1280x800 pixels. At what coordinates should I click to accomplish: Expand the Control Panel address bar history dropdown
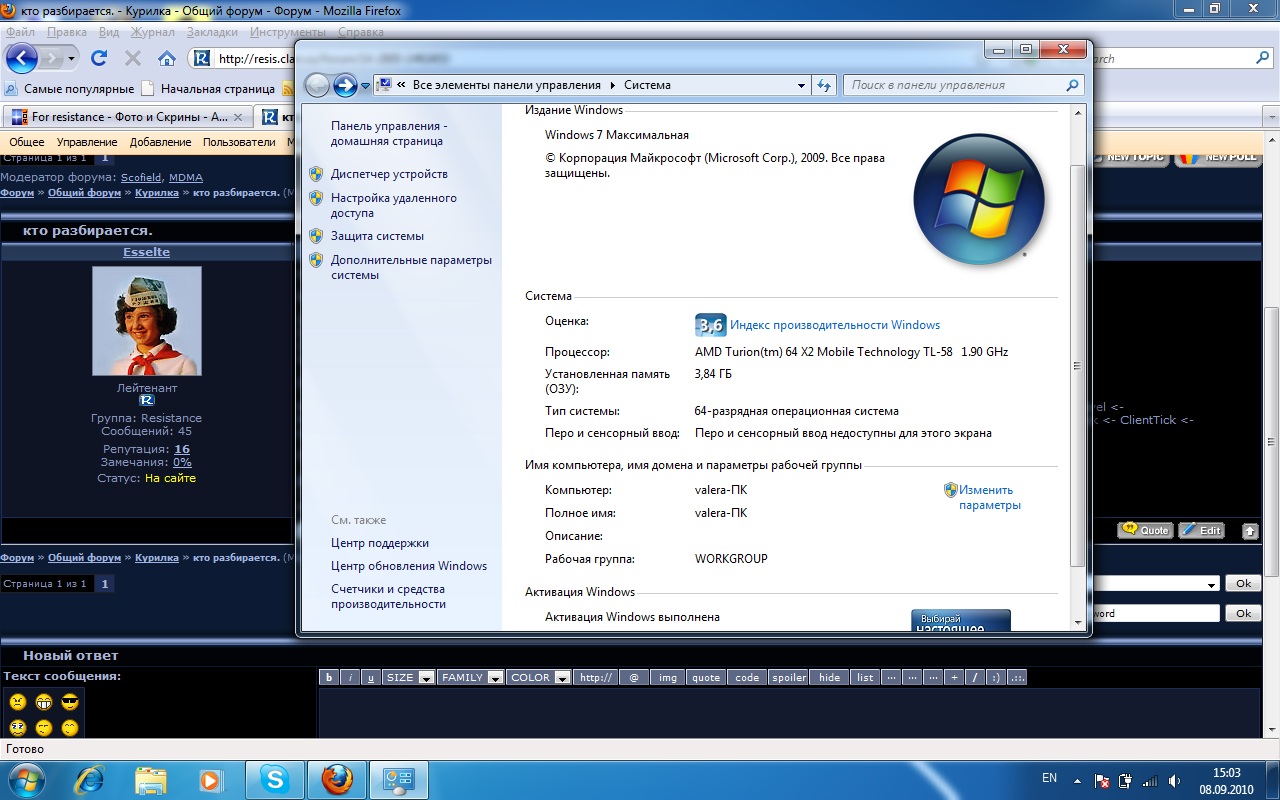pyautogui.click(x=801, y=85)
